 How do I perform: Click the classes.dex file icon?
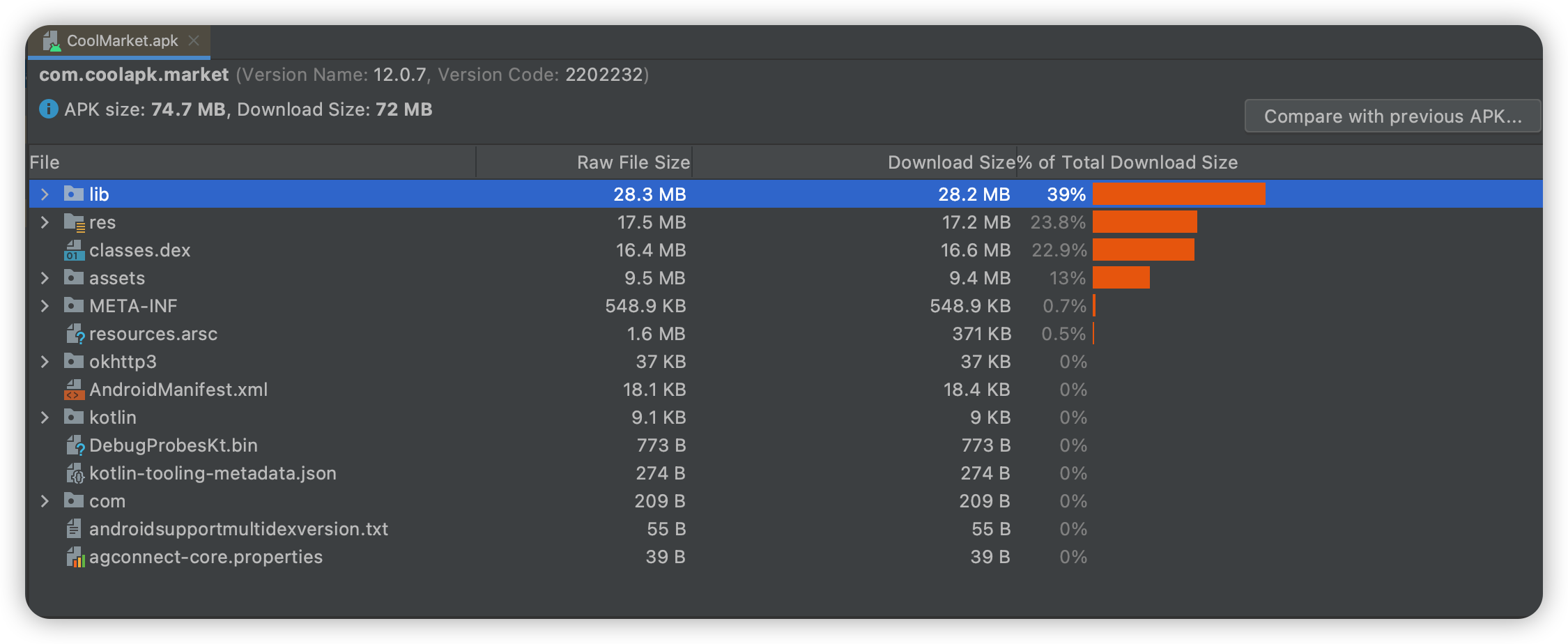pyautogui.click(x=74, y=250)
